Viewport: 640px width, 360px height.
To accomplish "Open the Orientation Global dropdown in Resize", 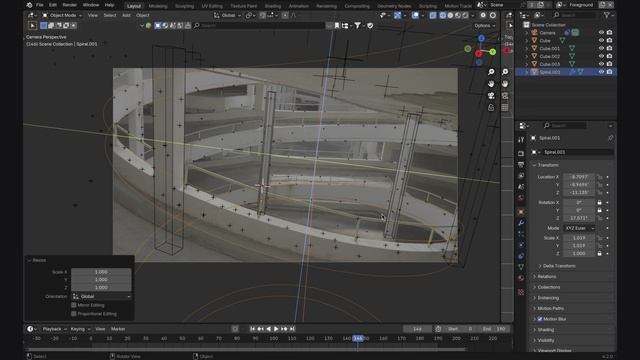I will tap(101, 296).
